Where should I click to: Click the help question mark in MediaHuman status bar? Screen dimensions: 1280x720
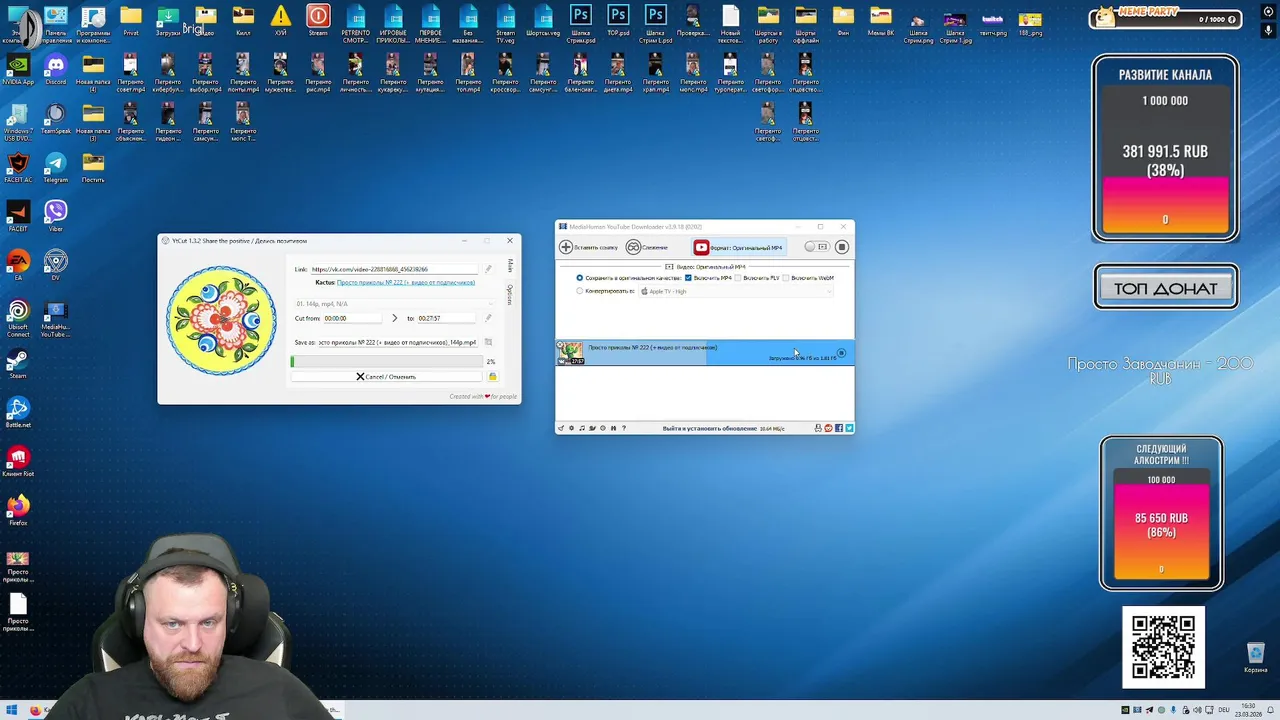pos(624,428)
